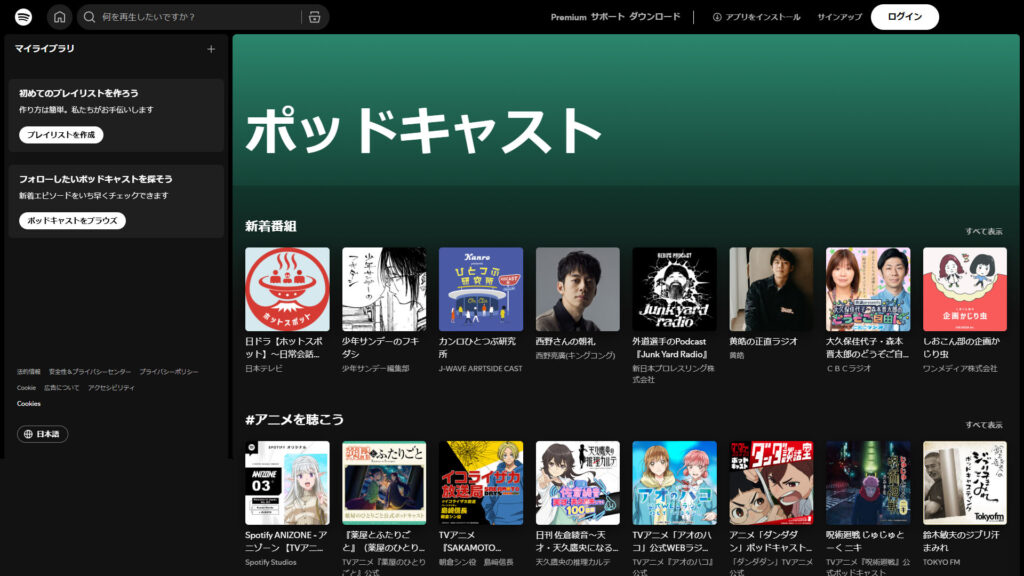Open 呪術廻戦 じゅじゅとーく cover
1024x576 pixels.
[868, 483]
